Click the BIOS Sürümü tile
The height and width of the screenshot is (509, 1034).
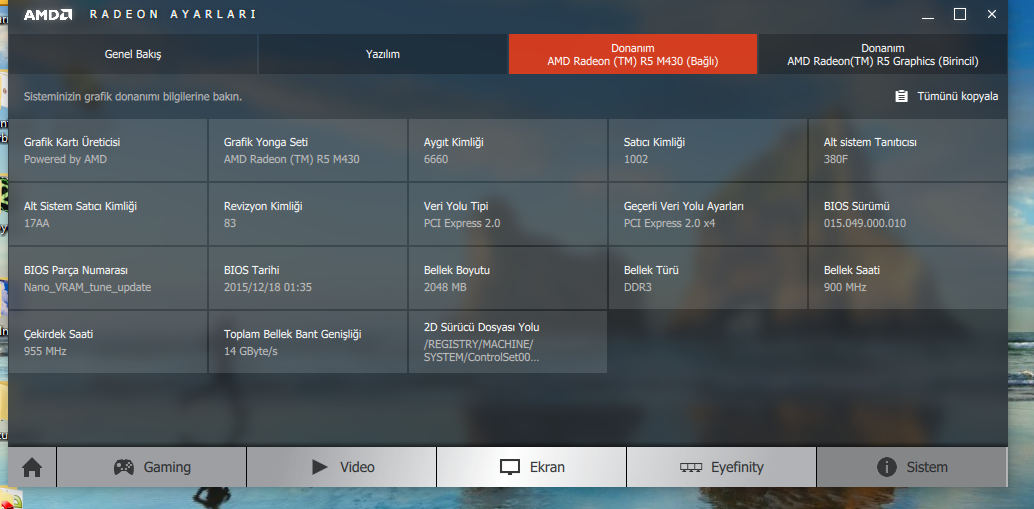point(908,214)
